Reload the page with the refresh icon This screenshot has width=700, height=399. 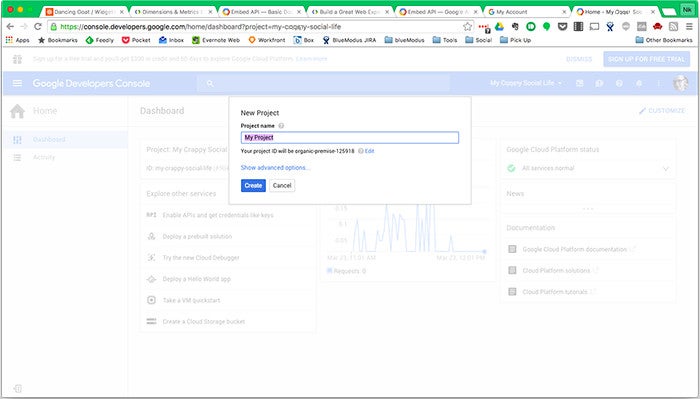pos(38,27)
